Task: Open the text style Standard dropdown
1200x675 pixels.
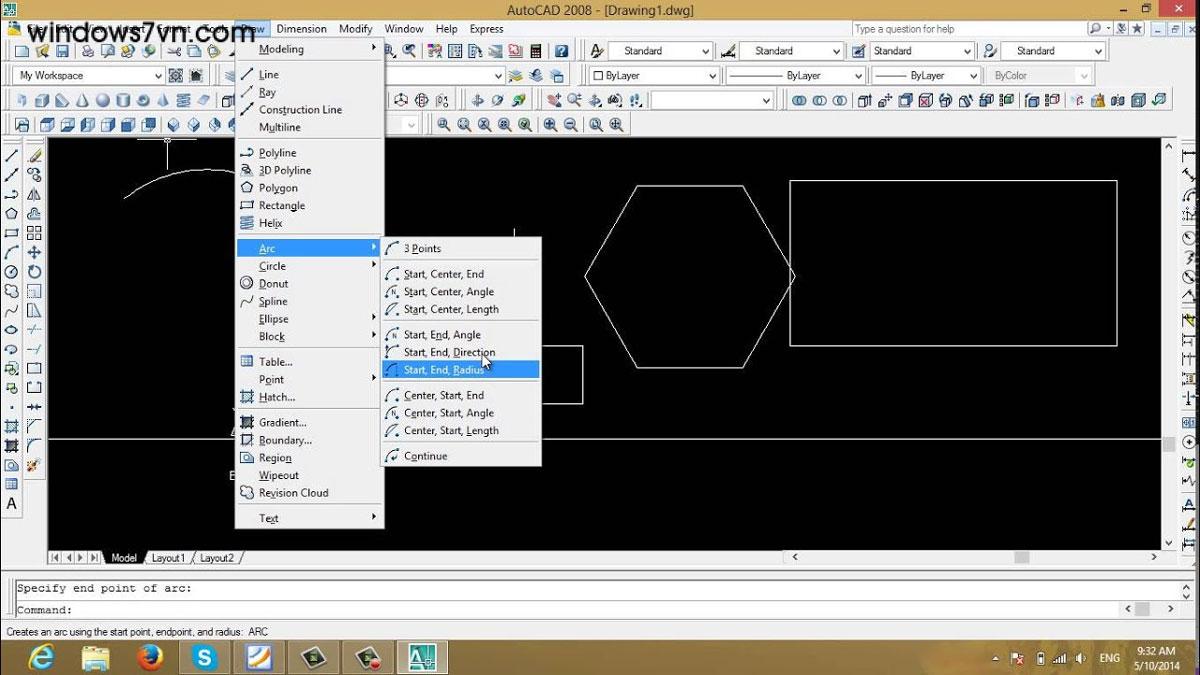Action: (660, 51)
